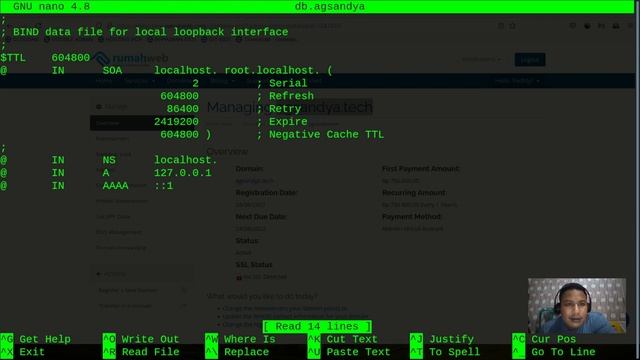Viewport: 640px width, 360px height.
Task: Click the 'A' record type
Action: pos(106,173)
